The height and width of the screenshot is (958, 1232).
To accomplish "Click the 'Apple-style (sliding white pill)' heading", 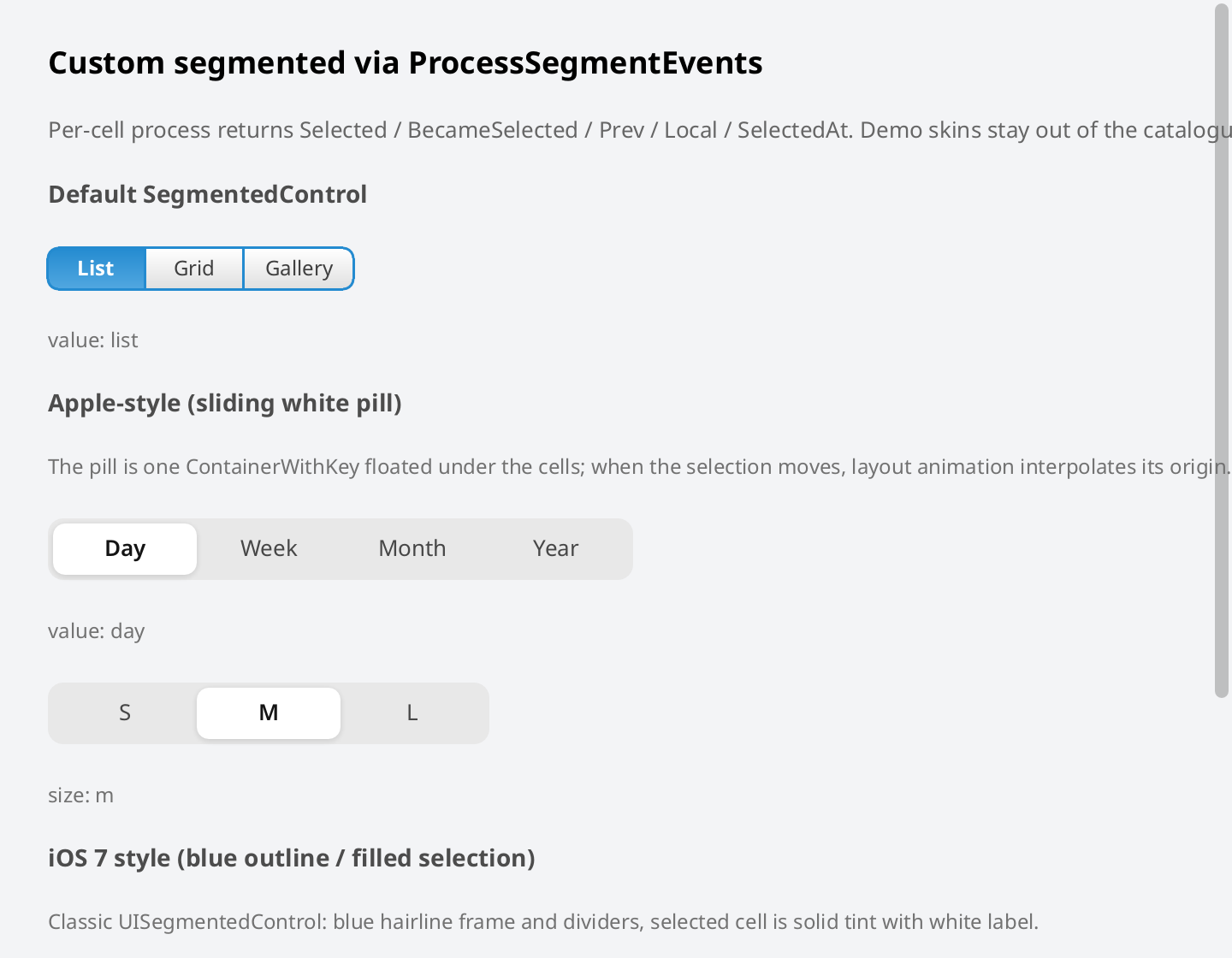I will click(x=225, y=404).
